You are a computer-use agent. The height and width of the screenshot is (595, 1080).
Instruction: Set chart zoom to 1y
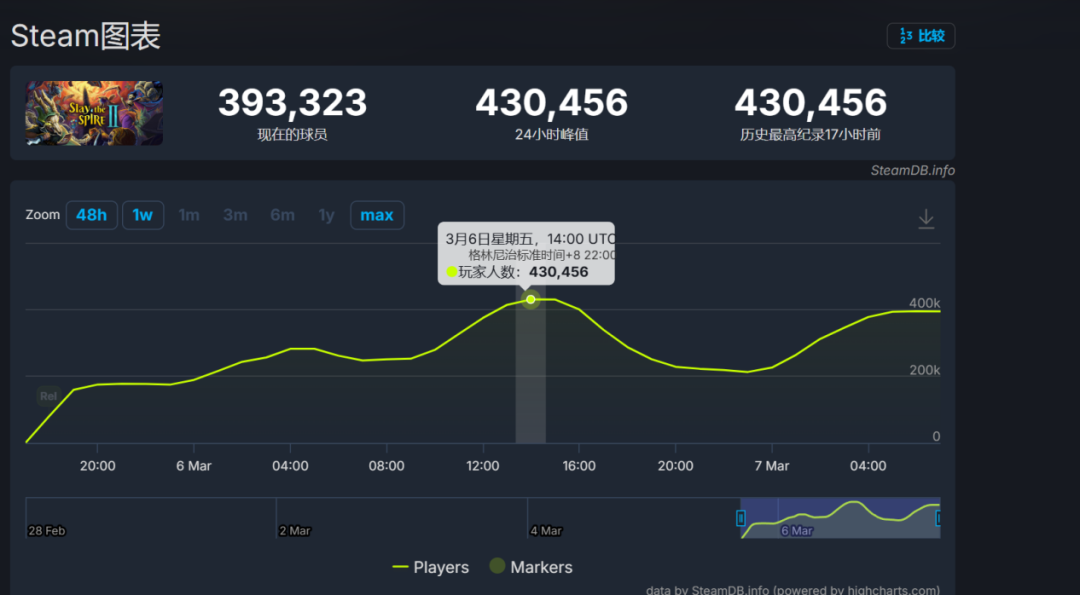click(x=326, y=215)
